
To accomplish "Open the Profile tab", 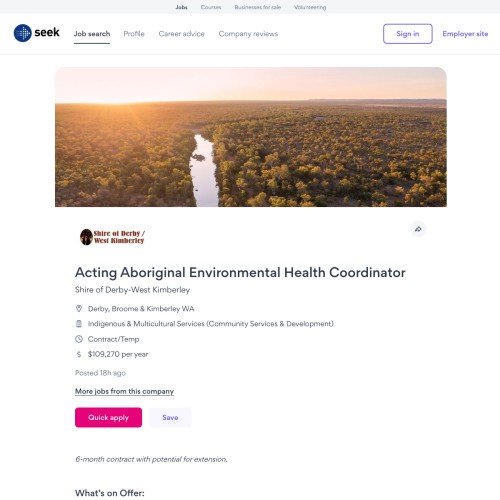I will point(134,34).
